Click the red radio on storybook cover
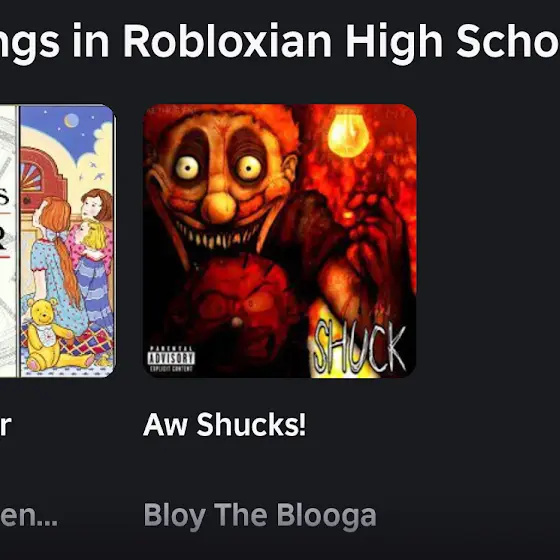This screenshot has height=560, width=560. tap(41, 182)
